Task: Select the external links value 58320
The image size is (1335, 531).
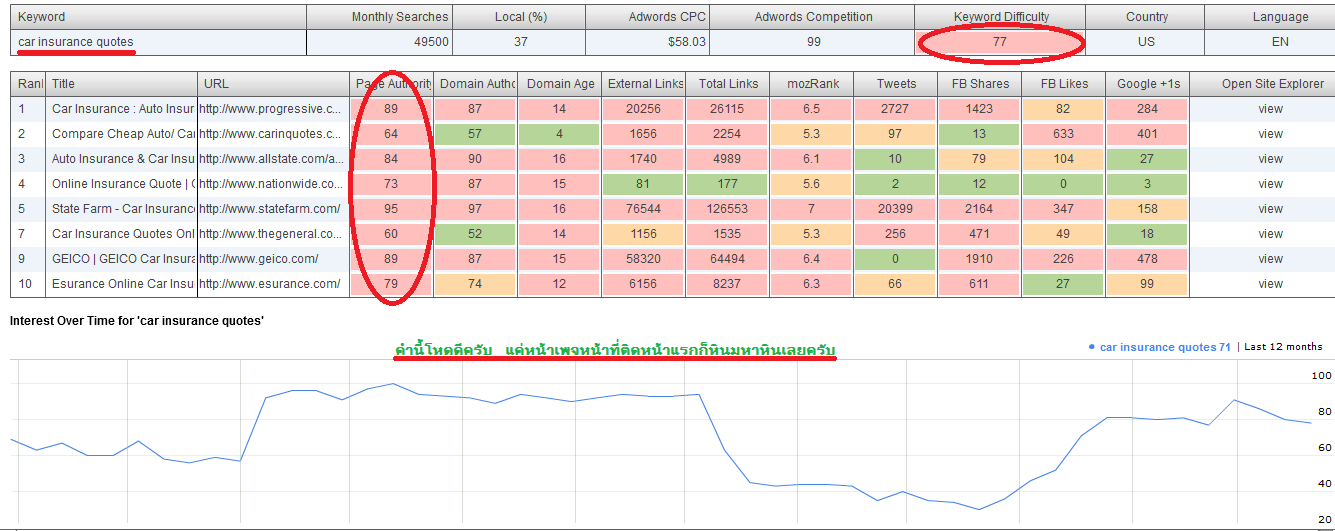Action: 644,259
